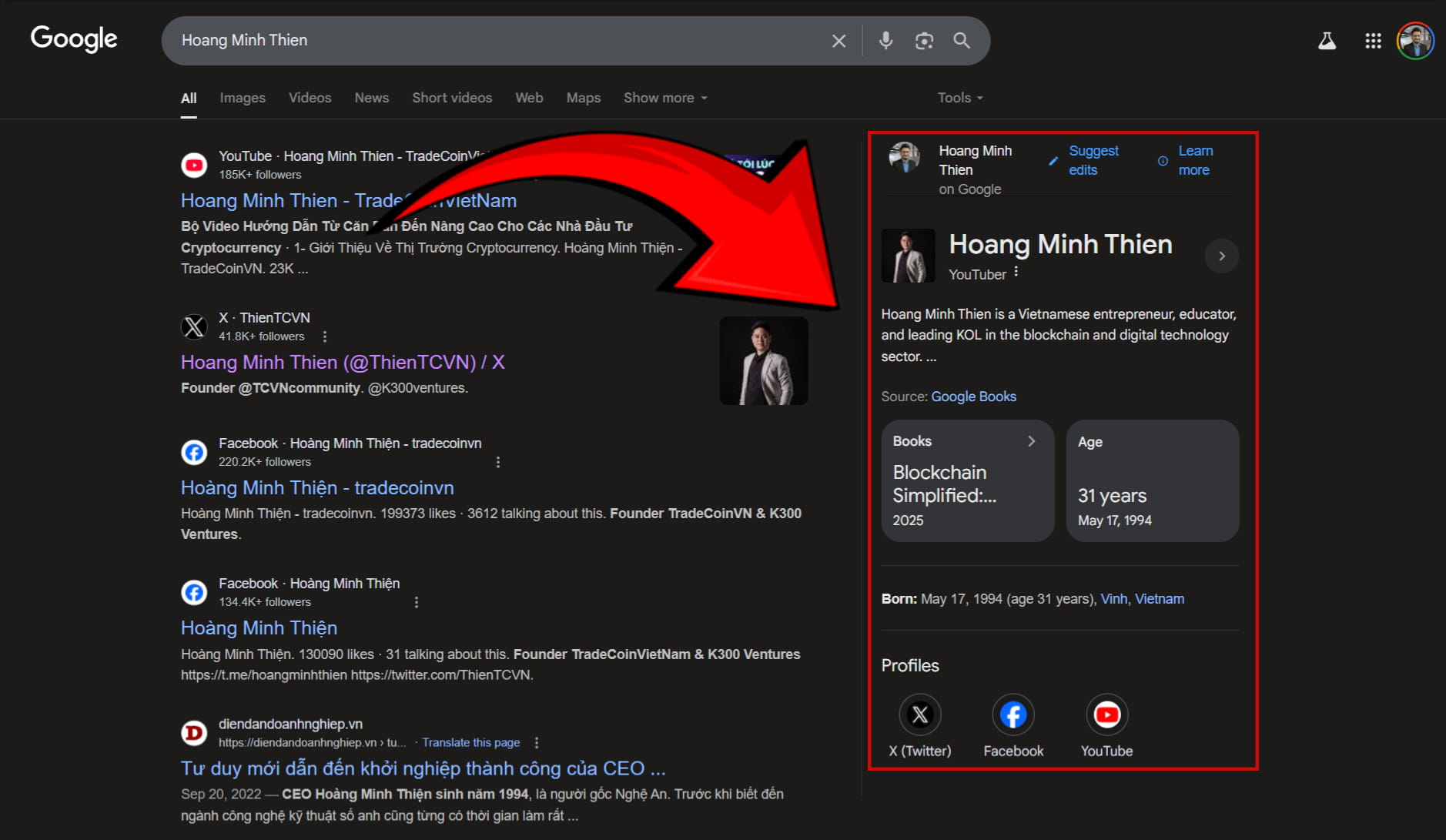The height and width of the screenshot is (840, 1446).
Task: Open the YouTube profile icon in Profiles
Action: [x=1106, y=715]
